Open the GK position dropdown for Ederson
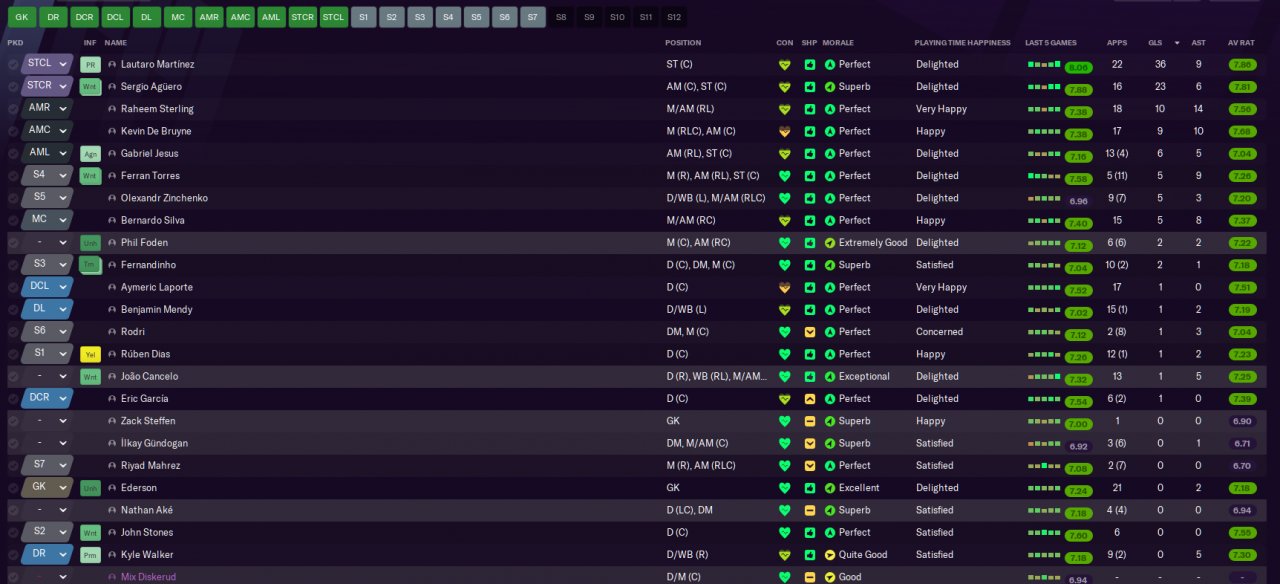Viewport: 1280px width, 584px height. click(x=47, y=488)
